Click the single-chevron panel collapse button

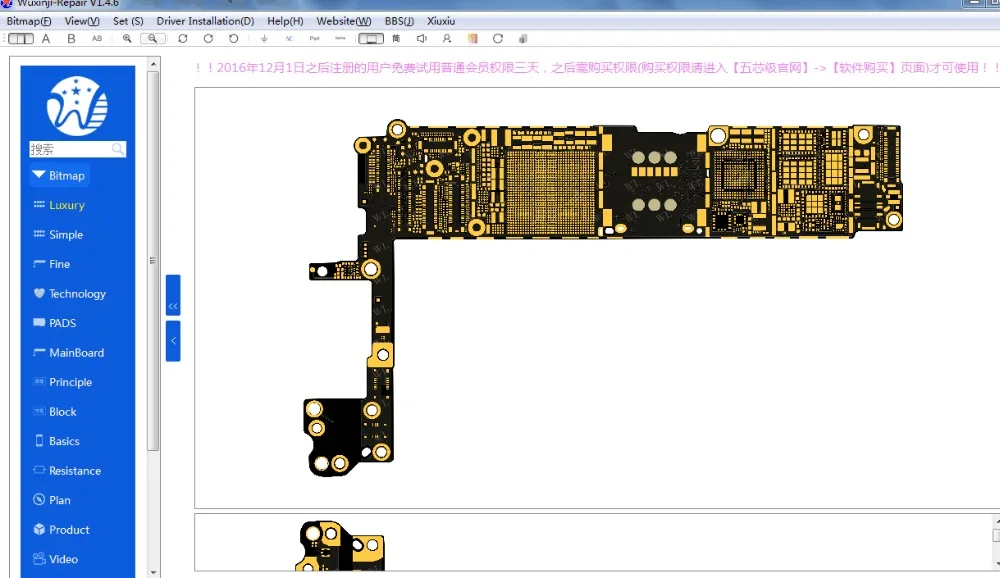click(173, 341)
